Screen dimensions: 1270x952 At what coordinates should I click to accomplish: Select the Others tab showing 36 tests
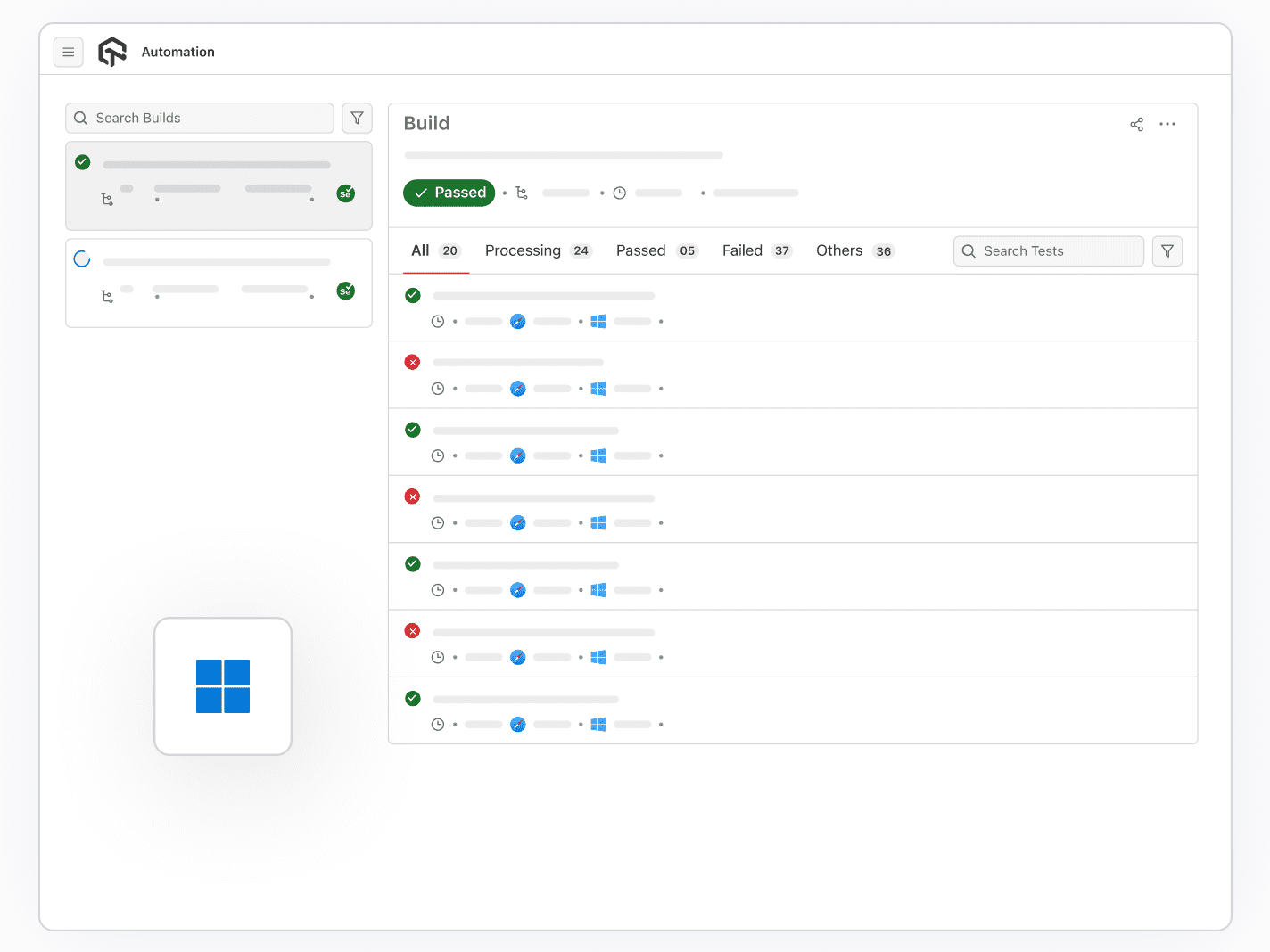838,250
